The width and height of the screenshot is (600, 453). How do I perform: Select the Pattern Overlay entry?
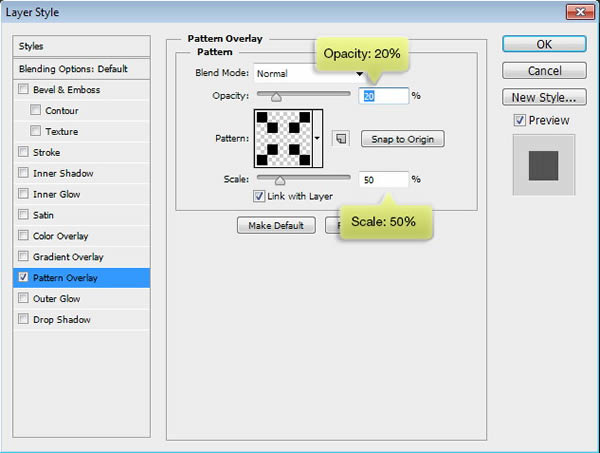82,278
